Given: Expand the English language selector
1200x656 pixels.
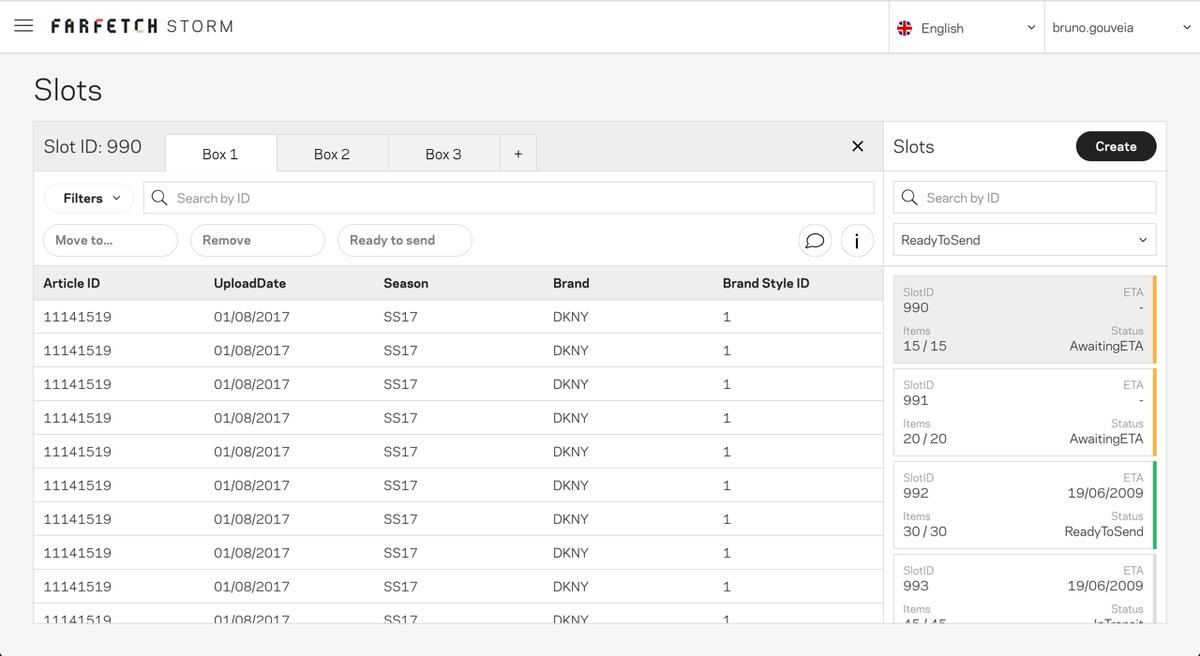Looking at the screenshot, I should click(x=966, y=28).
